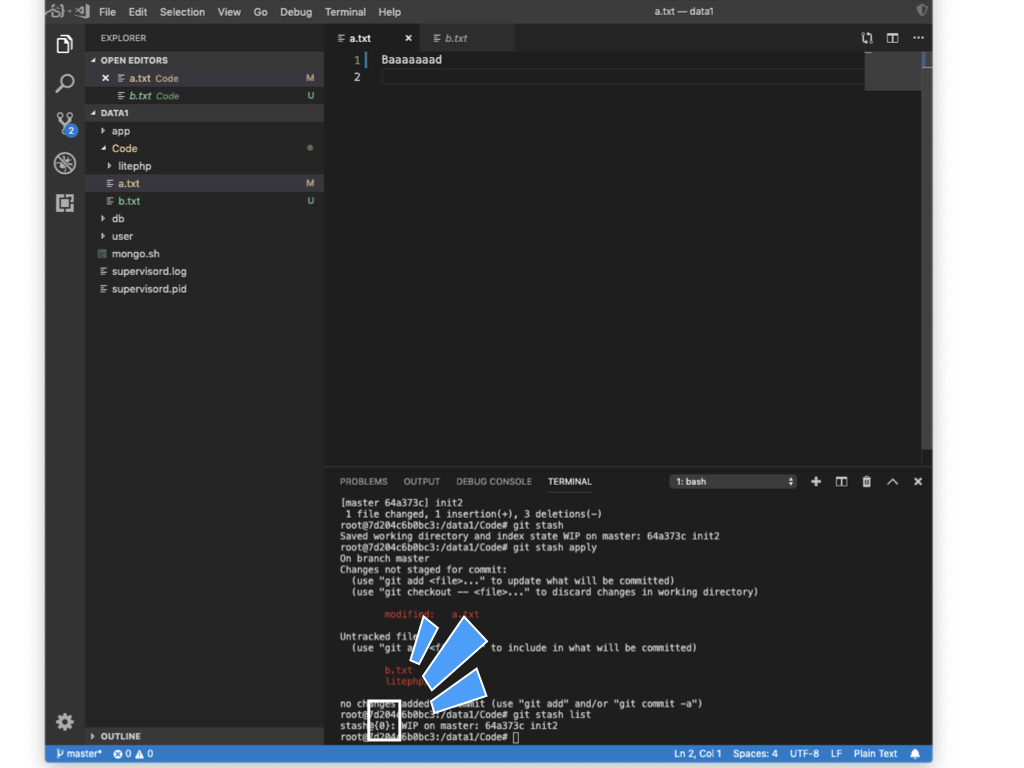The width and height of the screenshot is (1024, 768).
Task: Open supervisord.log file in explorer
Action: tap(149, 271)
